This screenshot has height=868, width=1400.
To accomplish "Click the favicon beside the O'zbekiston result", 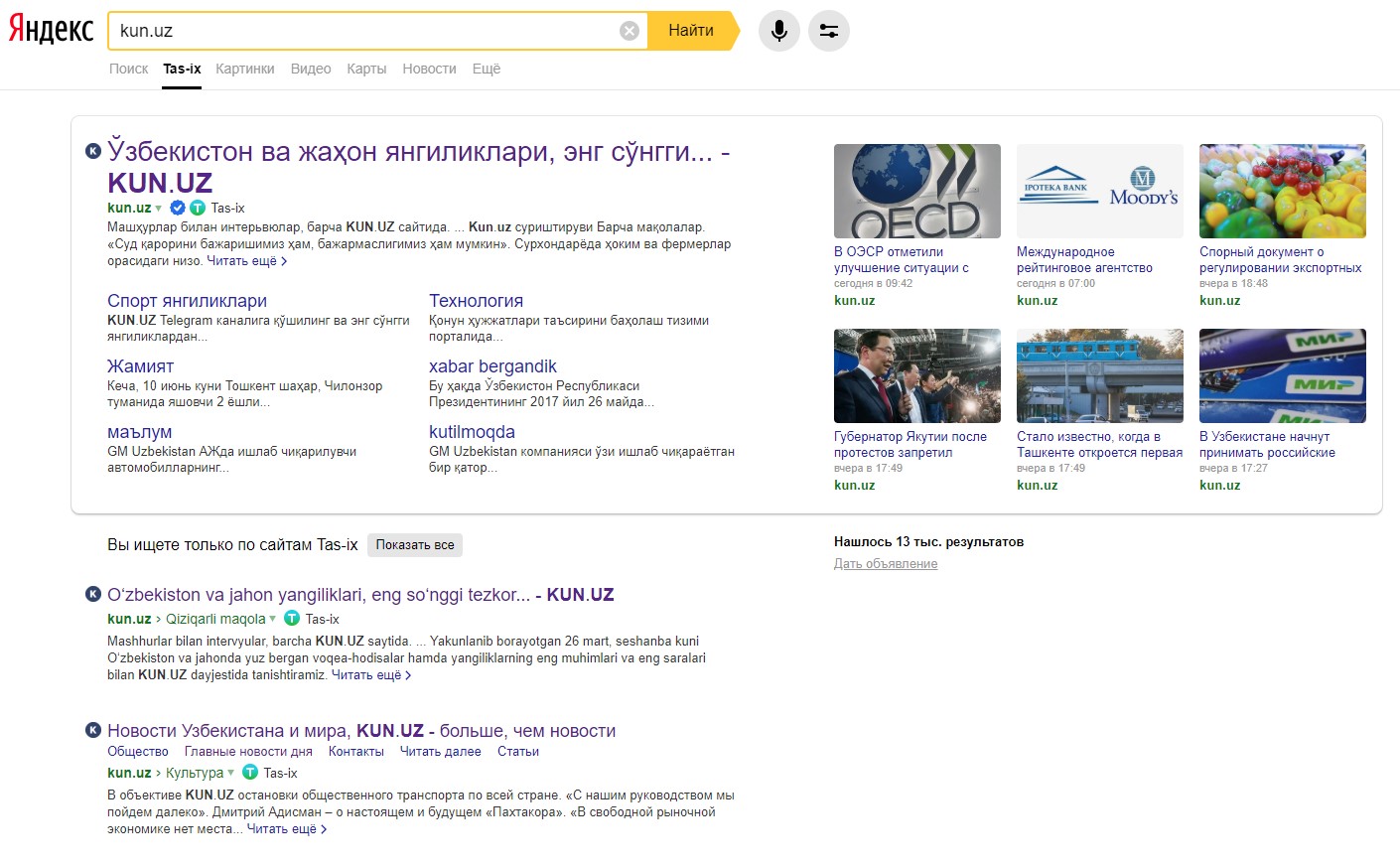I will coord(93,594).
